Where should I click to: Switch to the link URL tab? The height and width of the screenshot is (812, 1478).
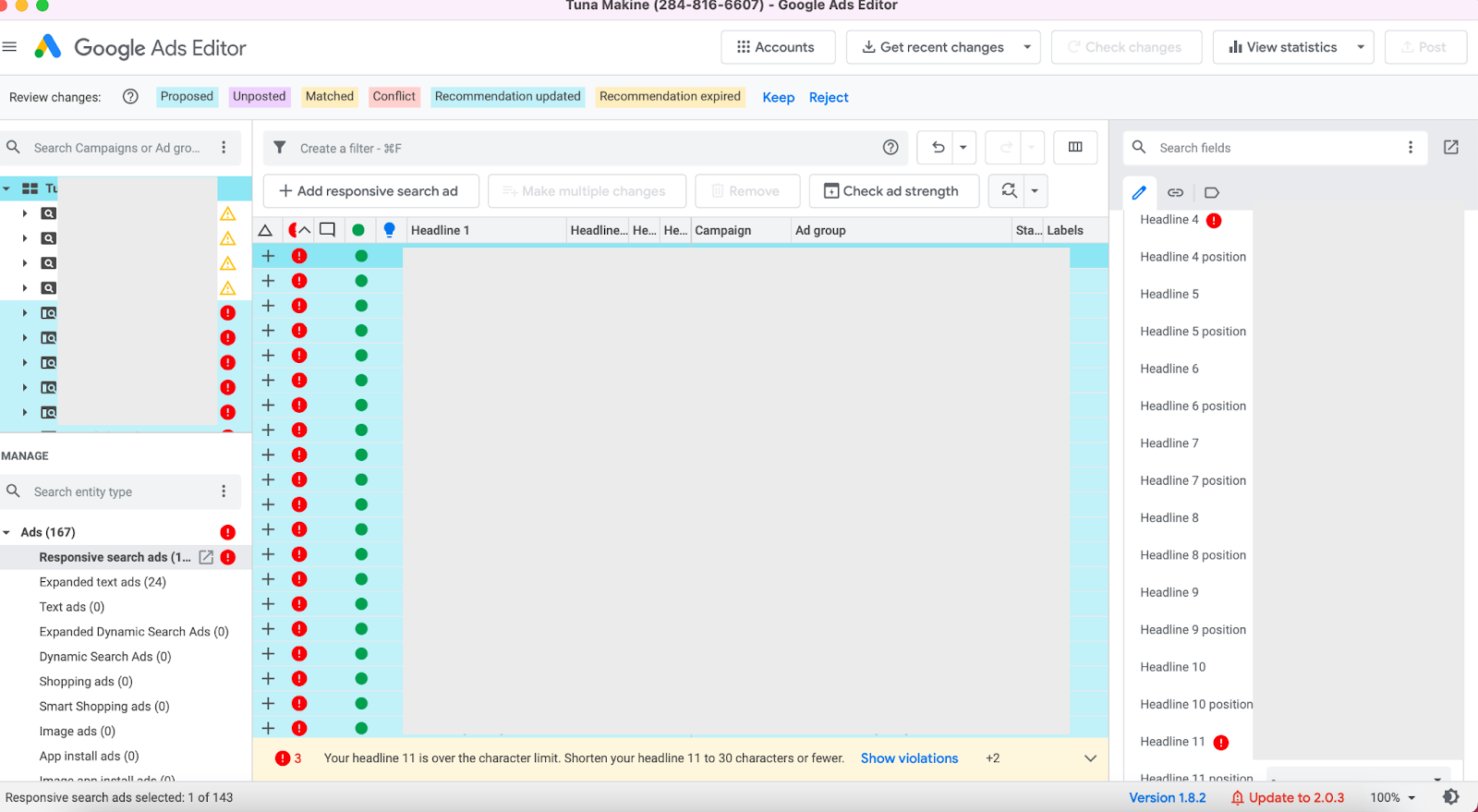tap(1175, 192)
